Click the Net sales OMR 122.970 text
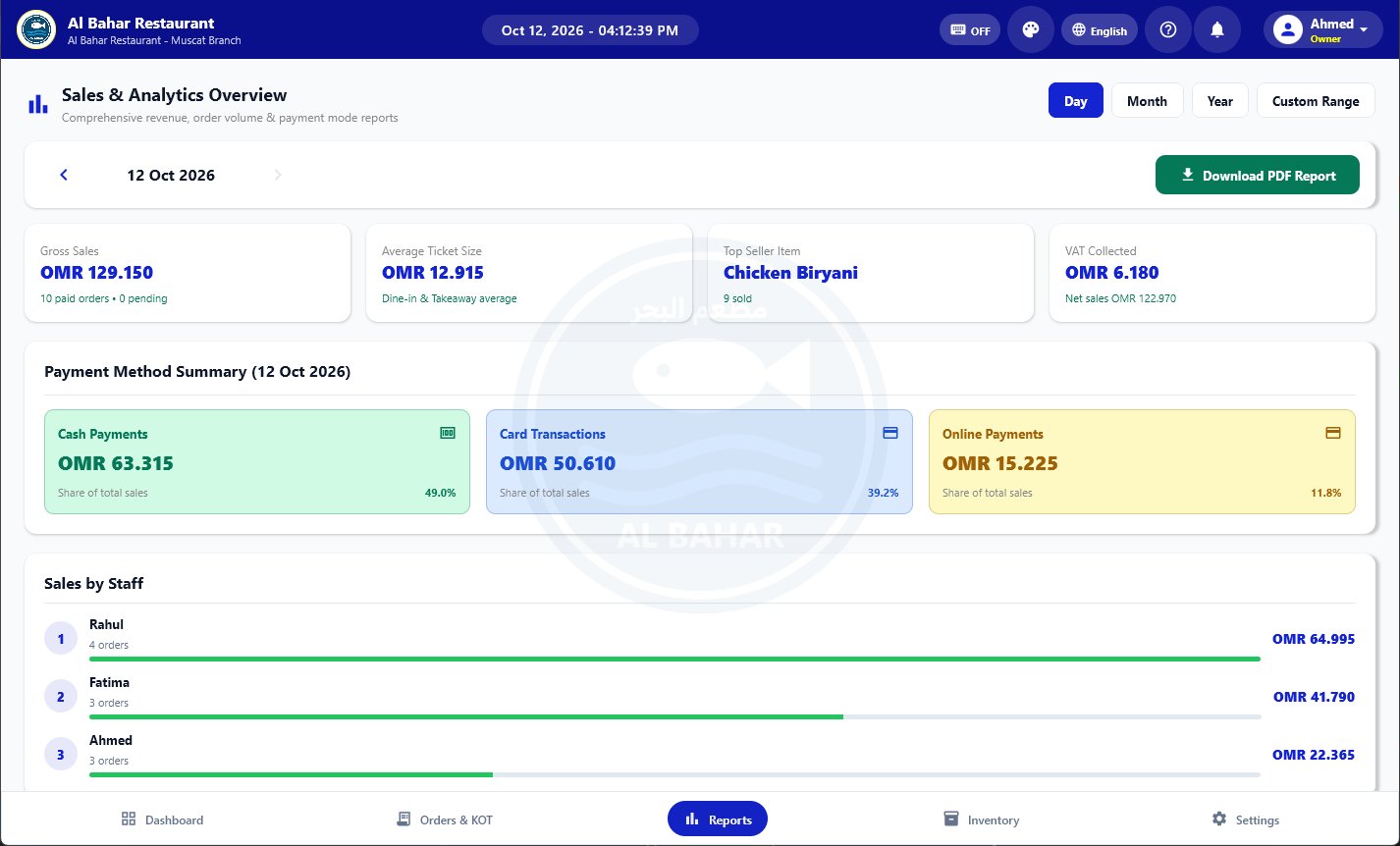 [x=1120, y=298]
